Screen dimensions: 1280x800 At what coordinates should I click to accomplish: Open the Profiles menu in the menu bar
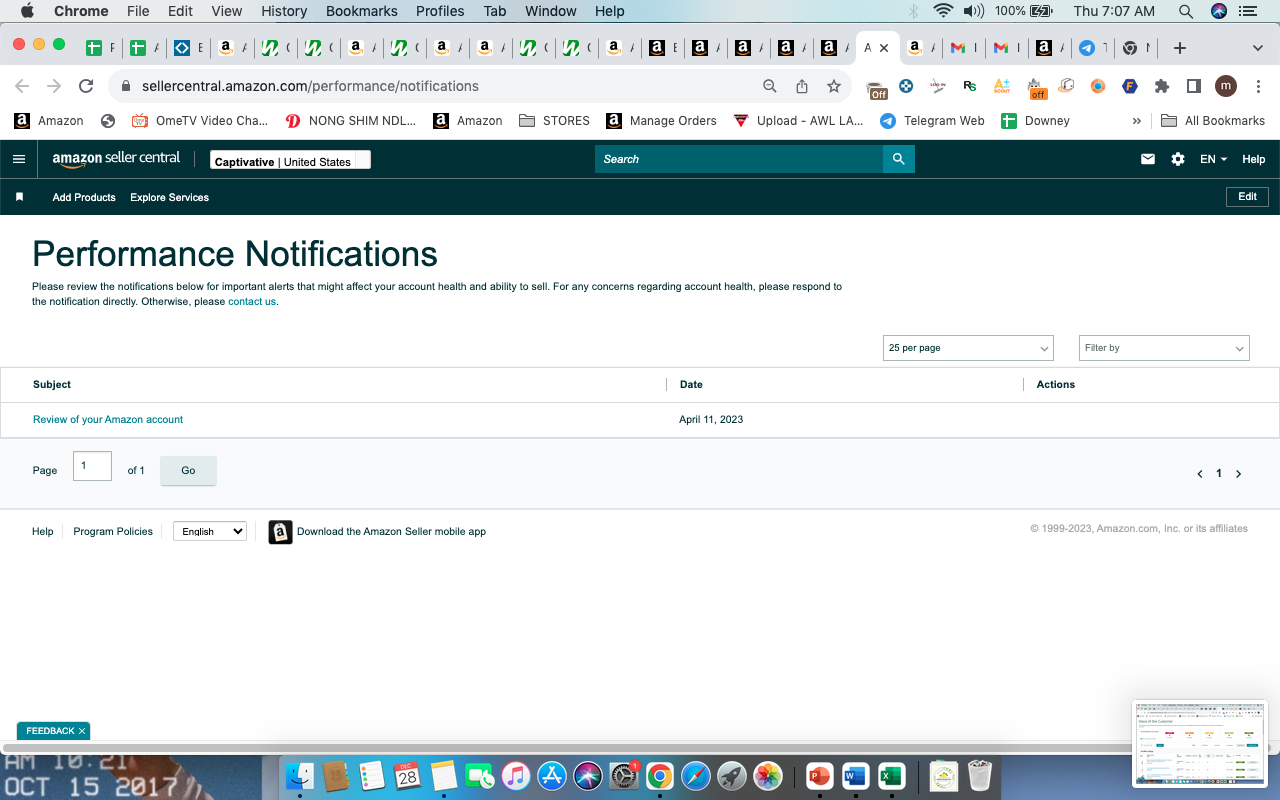click(440, 11)
